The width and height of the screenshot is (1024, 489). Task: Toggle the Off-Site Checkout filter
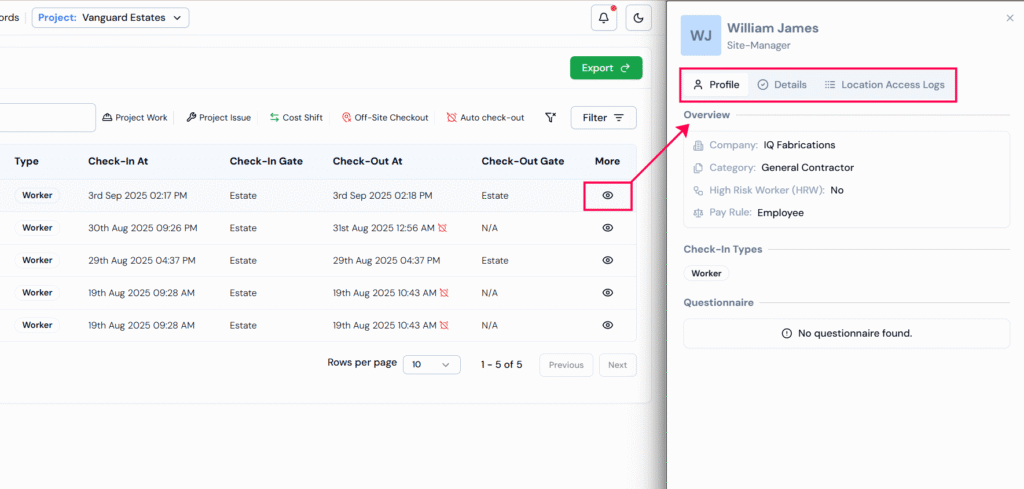click(x=385, y=118)
